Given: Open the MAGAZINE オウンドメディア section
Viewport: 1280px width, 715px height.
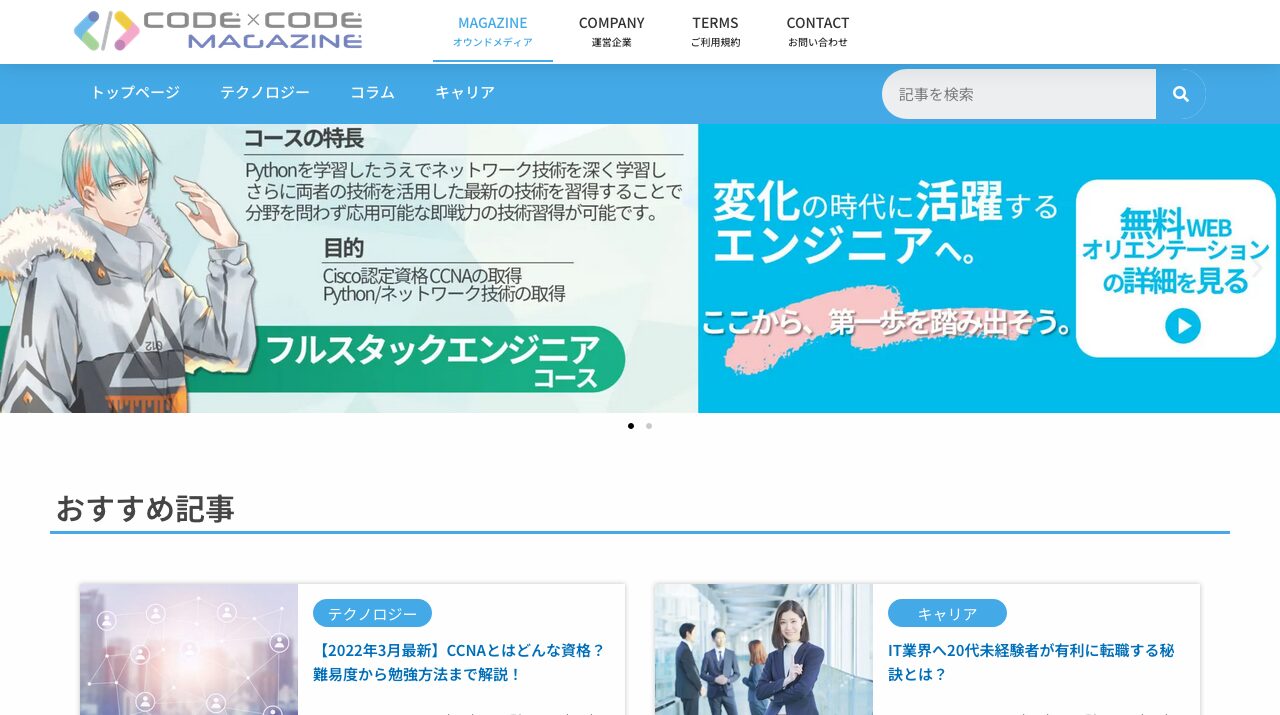Looking at the screenshot, I should [492, 31].
